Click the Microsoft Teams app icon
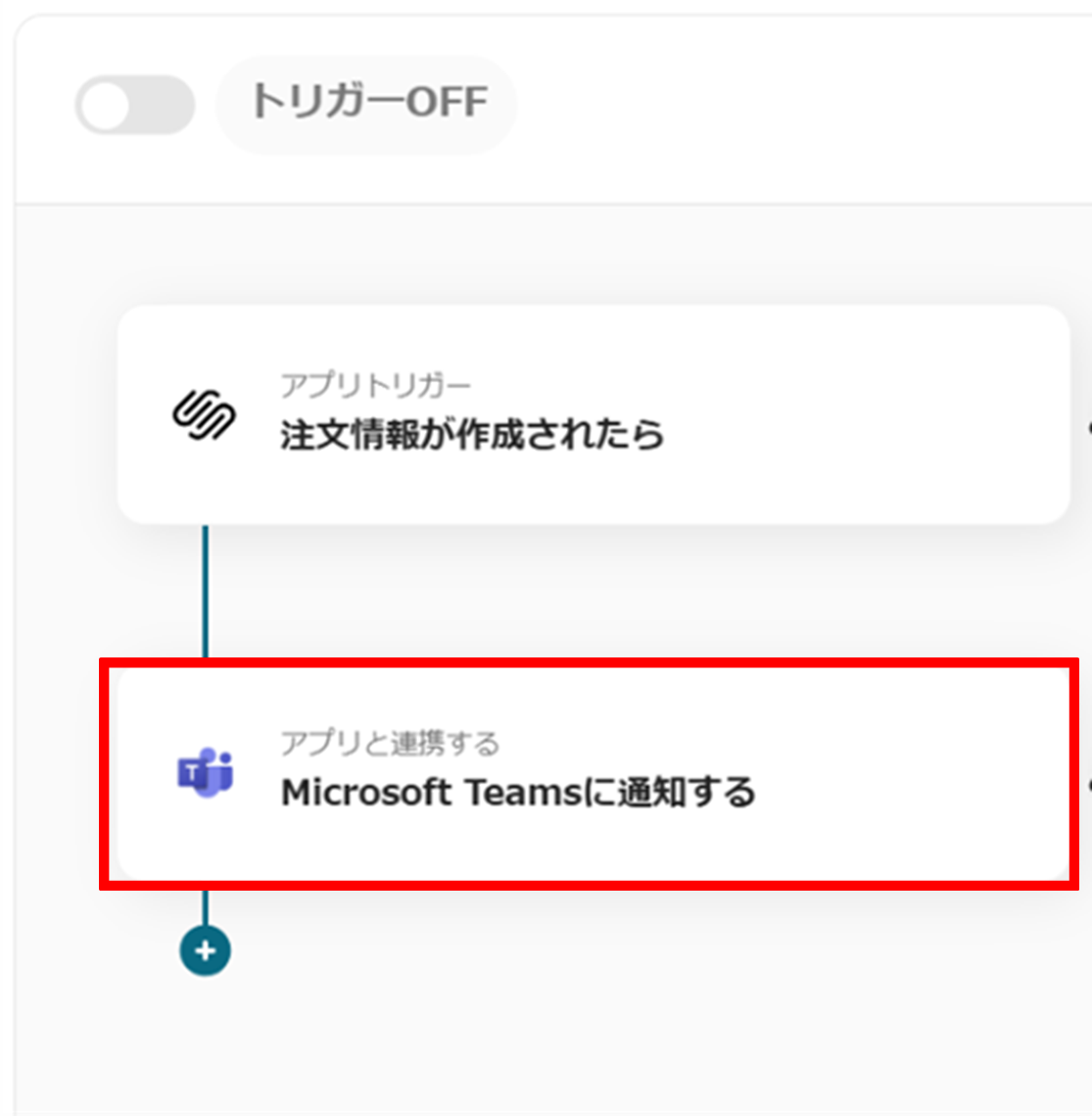The height and width of the screenshot is (1116, 1092). 205,772
